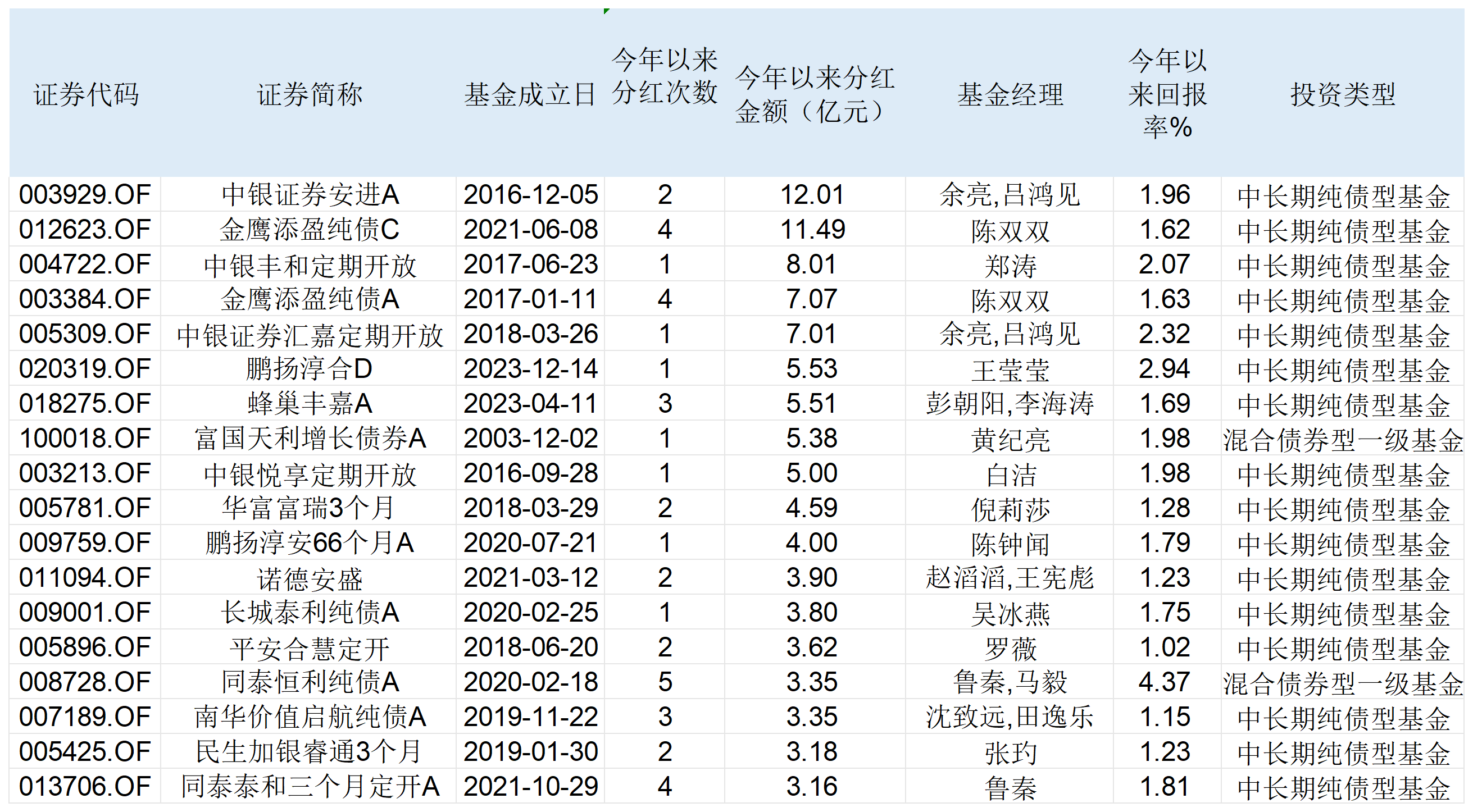Click the 证券代码 header cell
1473x812 pixels.
pyautogui.click(x=86, y=94)
